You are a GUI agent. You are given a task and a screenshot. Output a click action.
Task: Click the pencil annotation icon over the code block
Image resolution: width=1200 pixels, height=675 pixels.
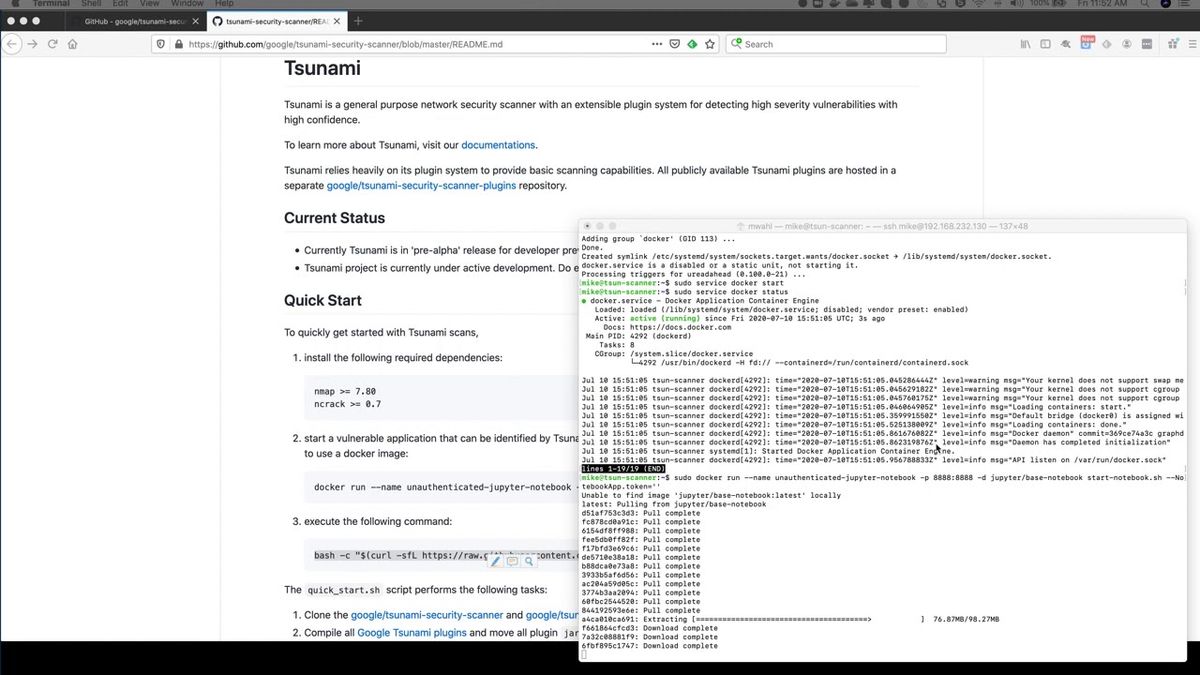pos(495,562)
